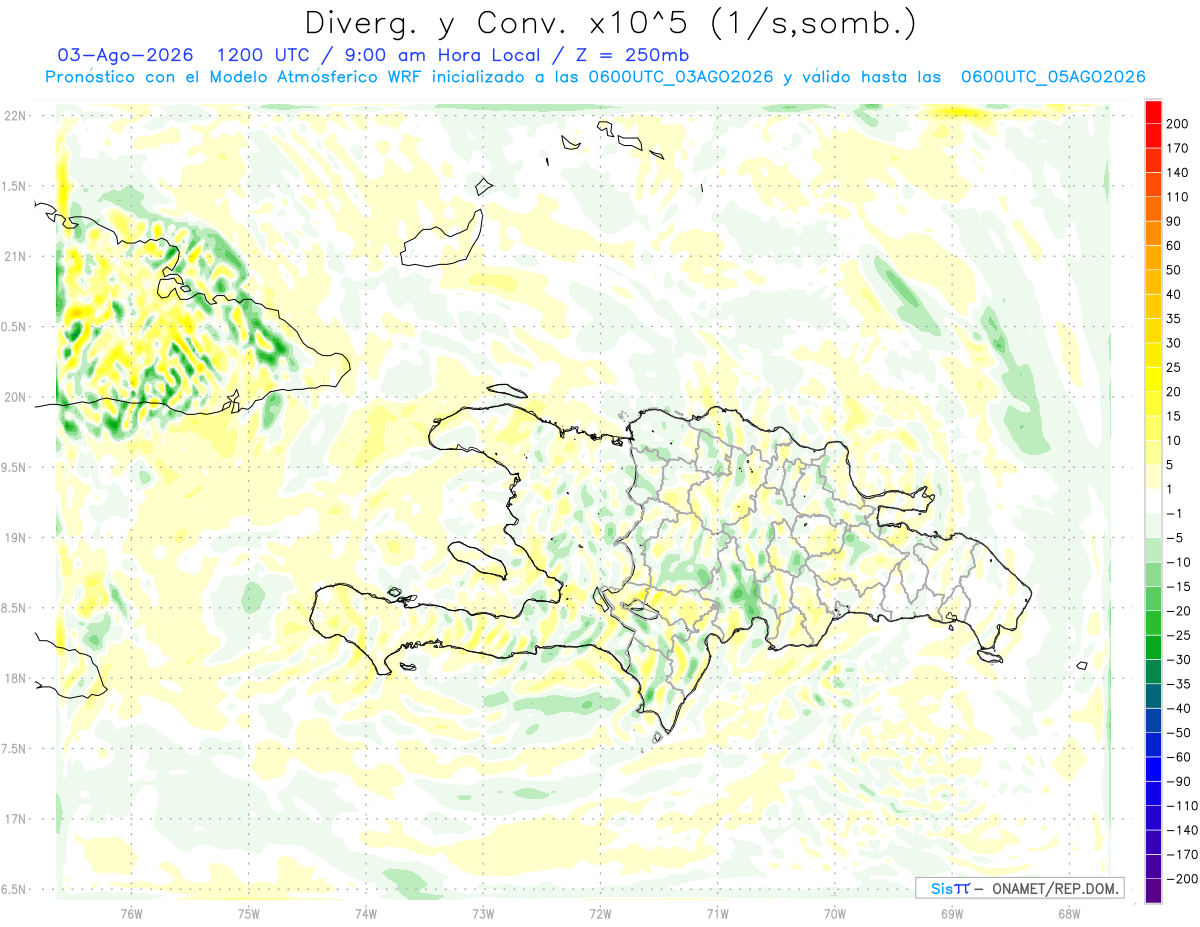This screenshot has width=1200, height=927.
Task: Click the '75W' longitude label
Action: click(x=248, y=914)
